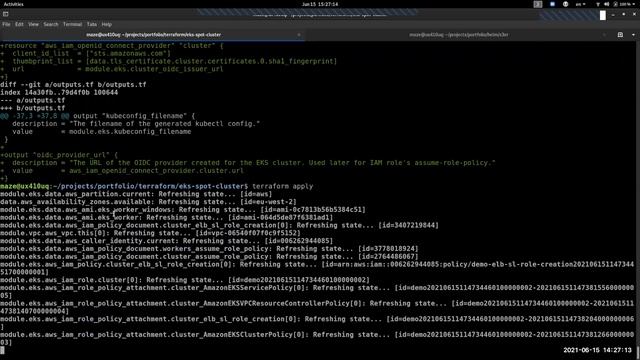Viewport: 640px width, 360px height.
Task: Click the 'cluster_AmazonEKSClusterPolicy[0]' line
Action: (x=317, y=338)
